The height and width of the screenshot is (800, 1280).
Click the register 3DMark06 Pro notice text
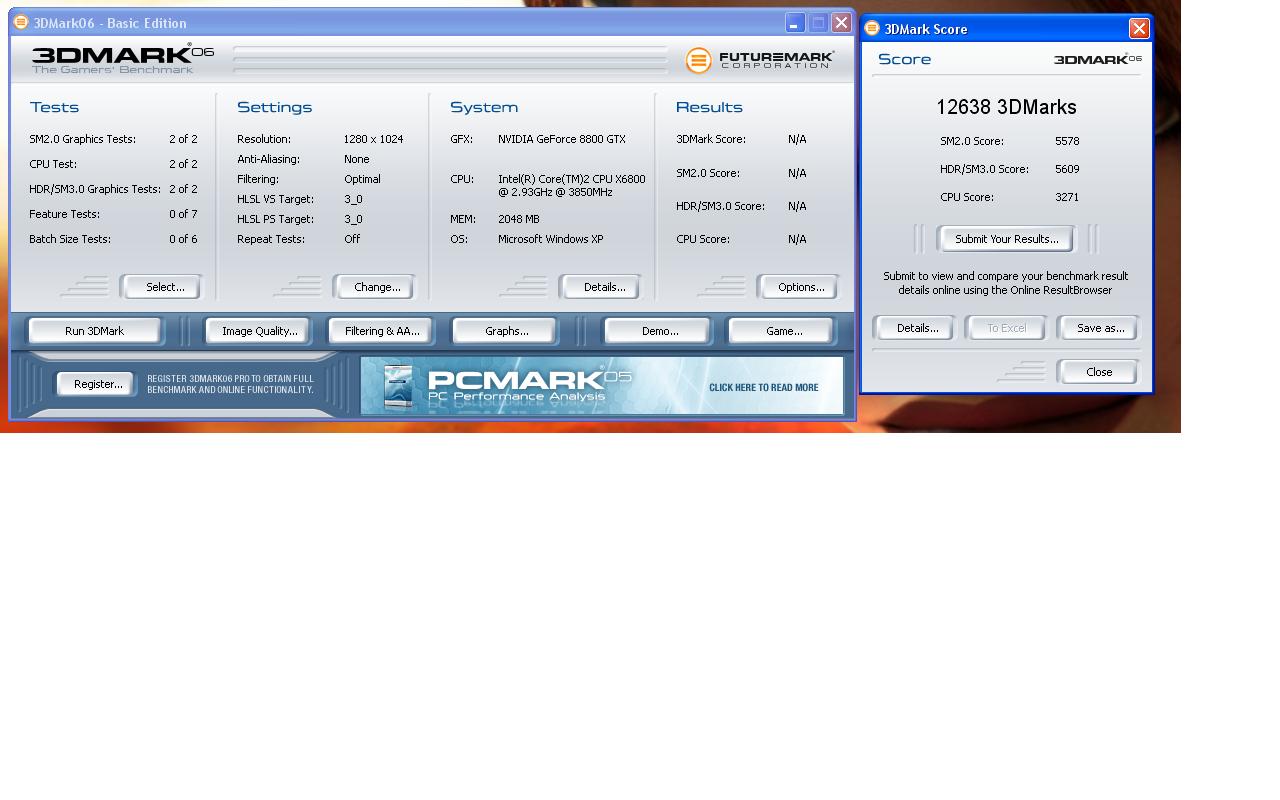230,384
